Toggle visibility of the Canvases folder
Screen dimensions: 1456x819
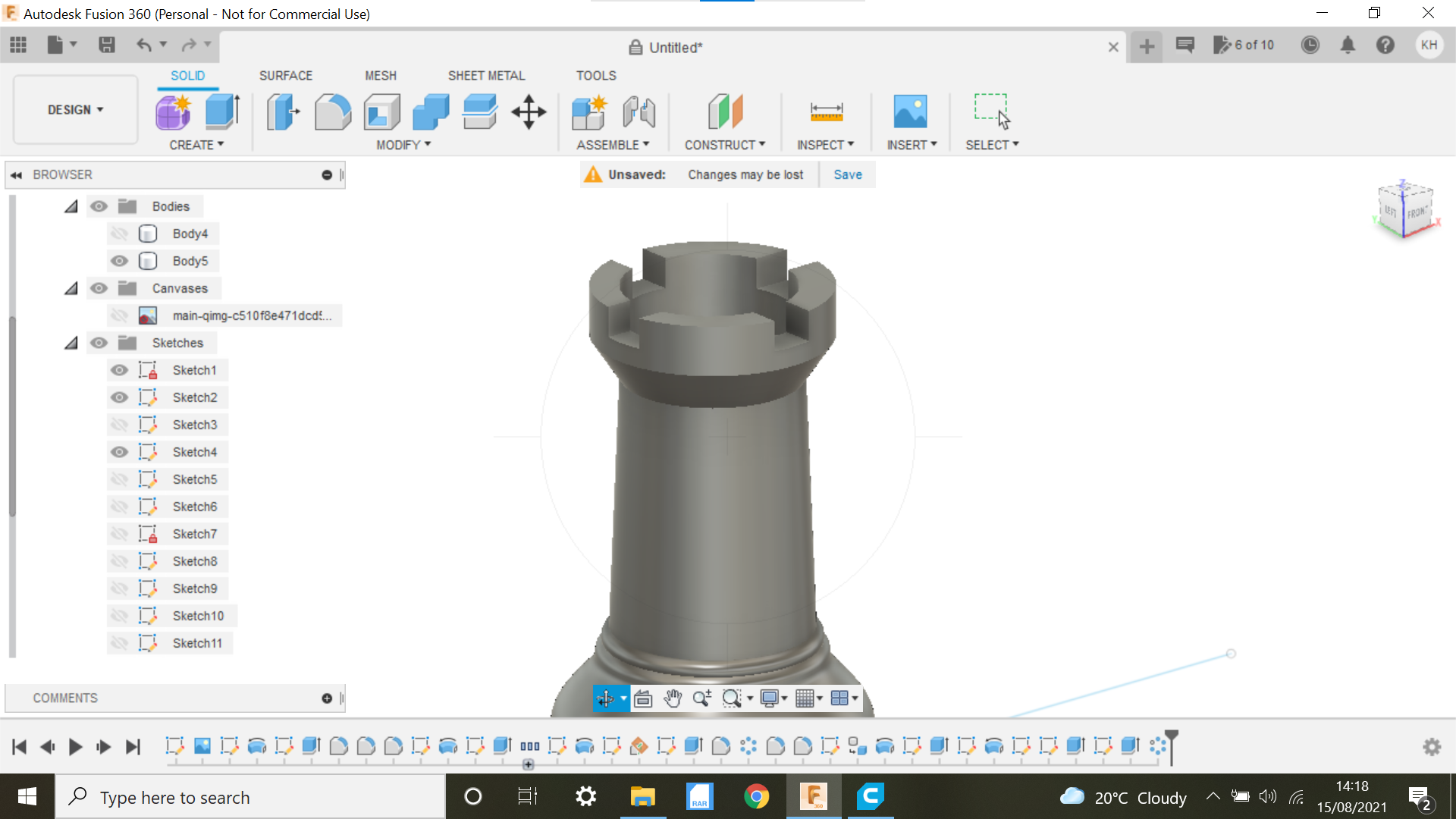click(99, 288)
